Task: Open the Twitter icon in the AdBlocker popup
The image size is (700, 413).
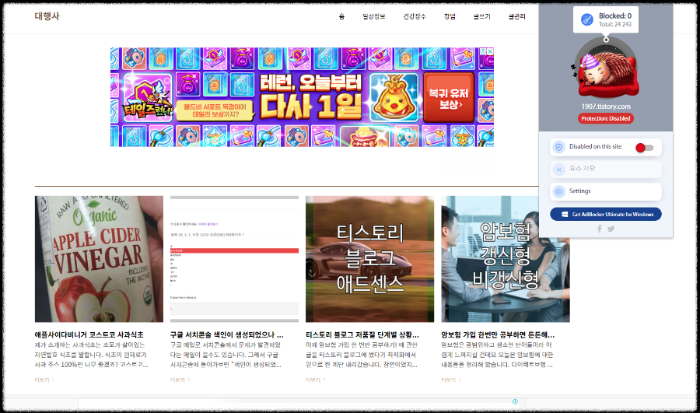Action: [x=611, y=229]
